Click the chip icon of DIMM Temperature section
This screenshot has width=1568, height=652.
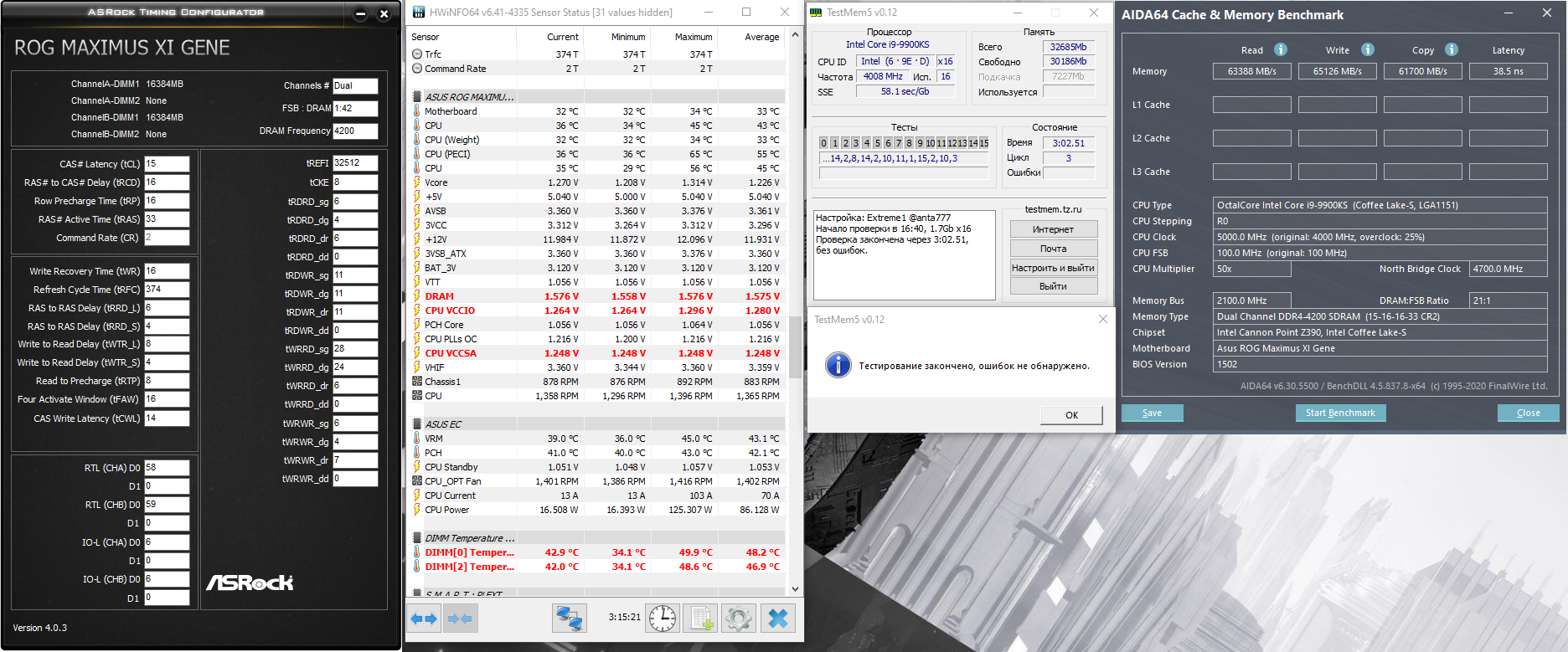click(x=417, y=538)
